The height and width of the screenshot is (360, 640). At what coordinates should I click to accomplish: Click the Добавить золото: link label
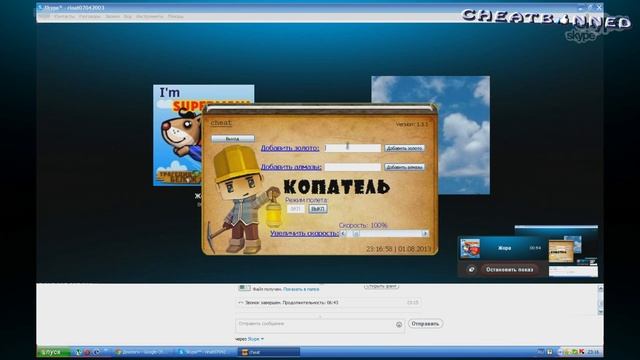290,148
